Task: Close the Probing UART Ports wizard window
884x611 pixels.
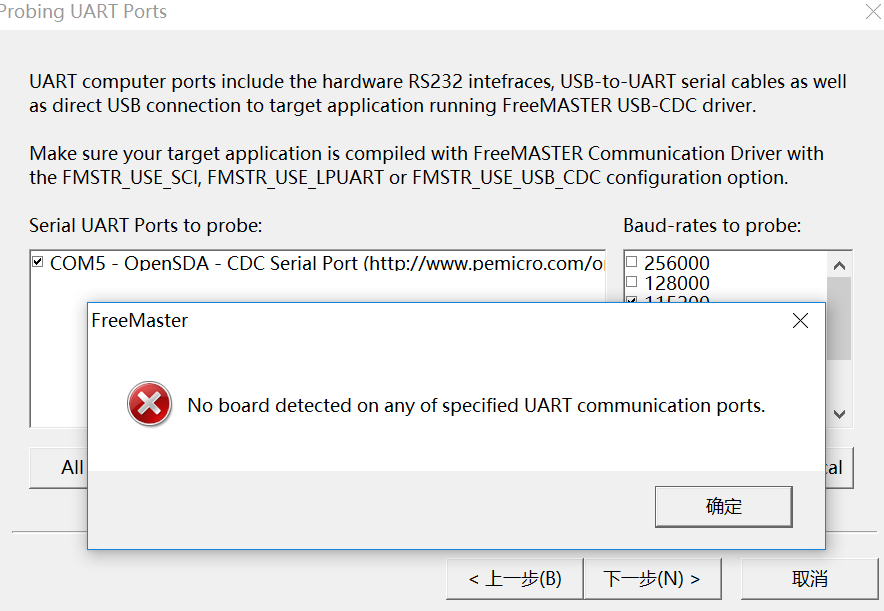Action: tap(871, 12)
